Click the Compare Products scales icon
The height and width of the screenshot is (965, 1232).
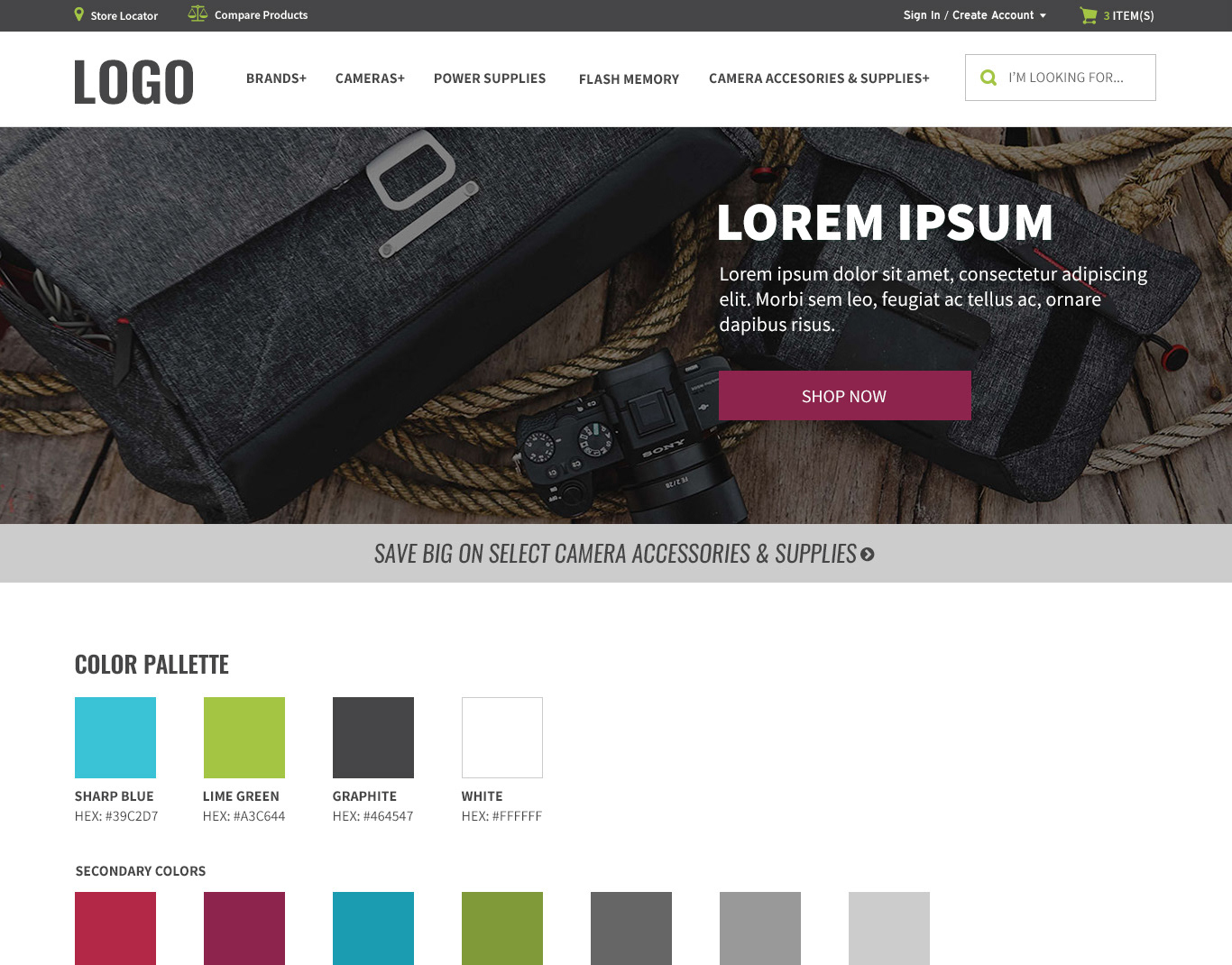point(198,14)
